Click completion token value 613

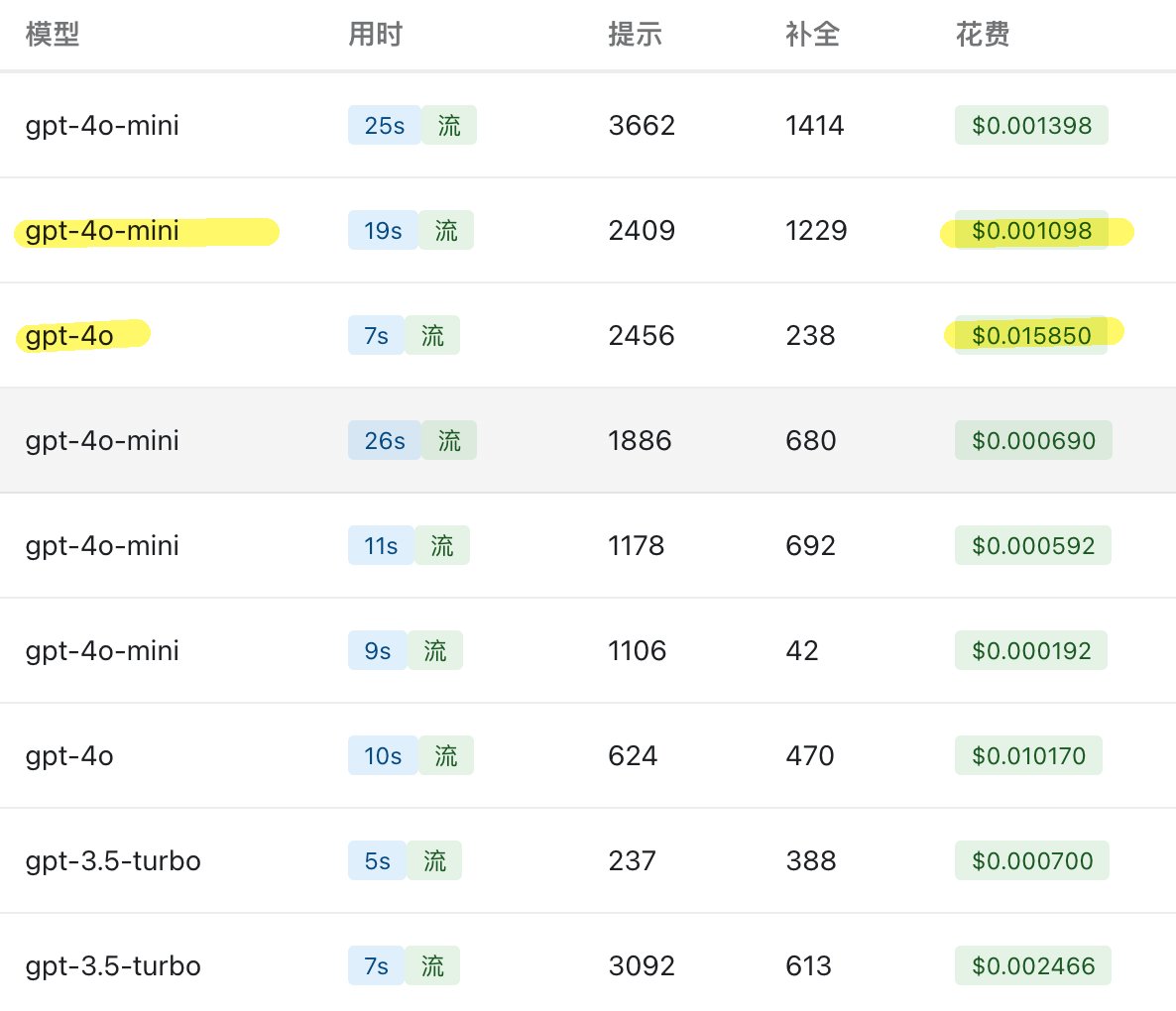[x=808, y=964]
